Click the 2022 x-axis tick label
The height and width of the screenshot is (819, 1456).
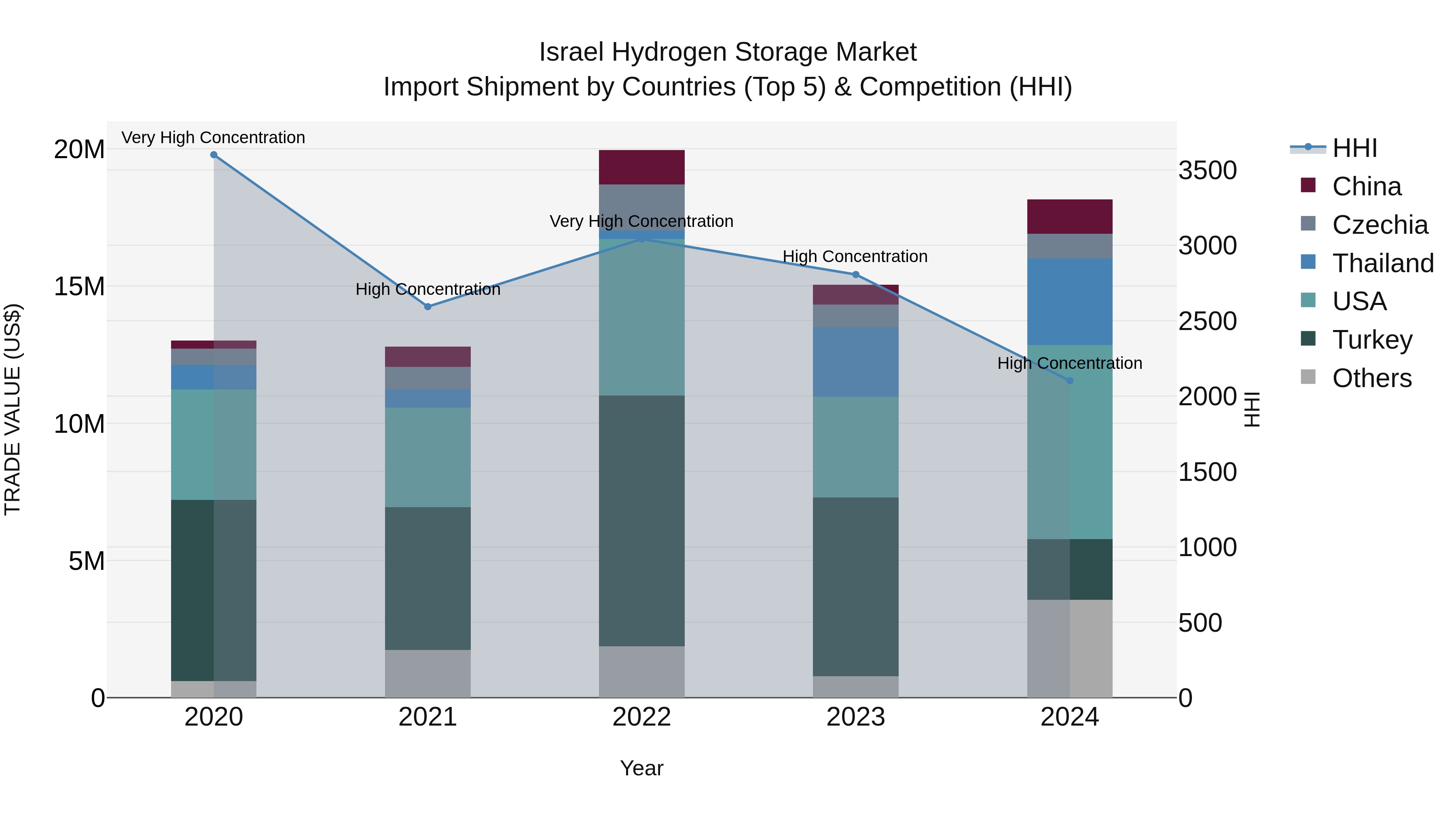[x=641, y=717]
